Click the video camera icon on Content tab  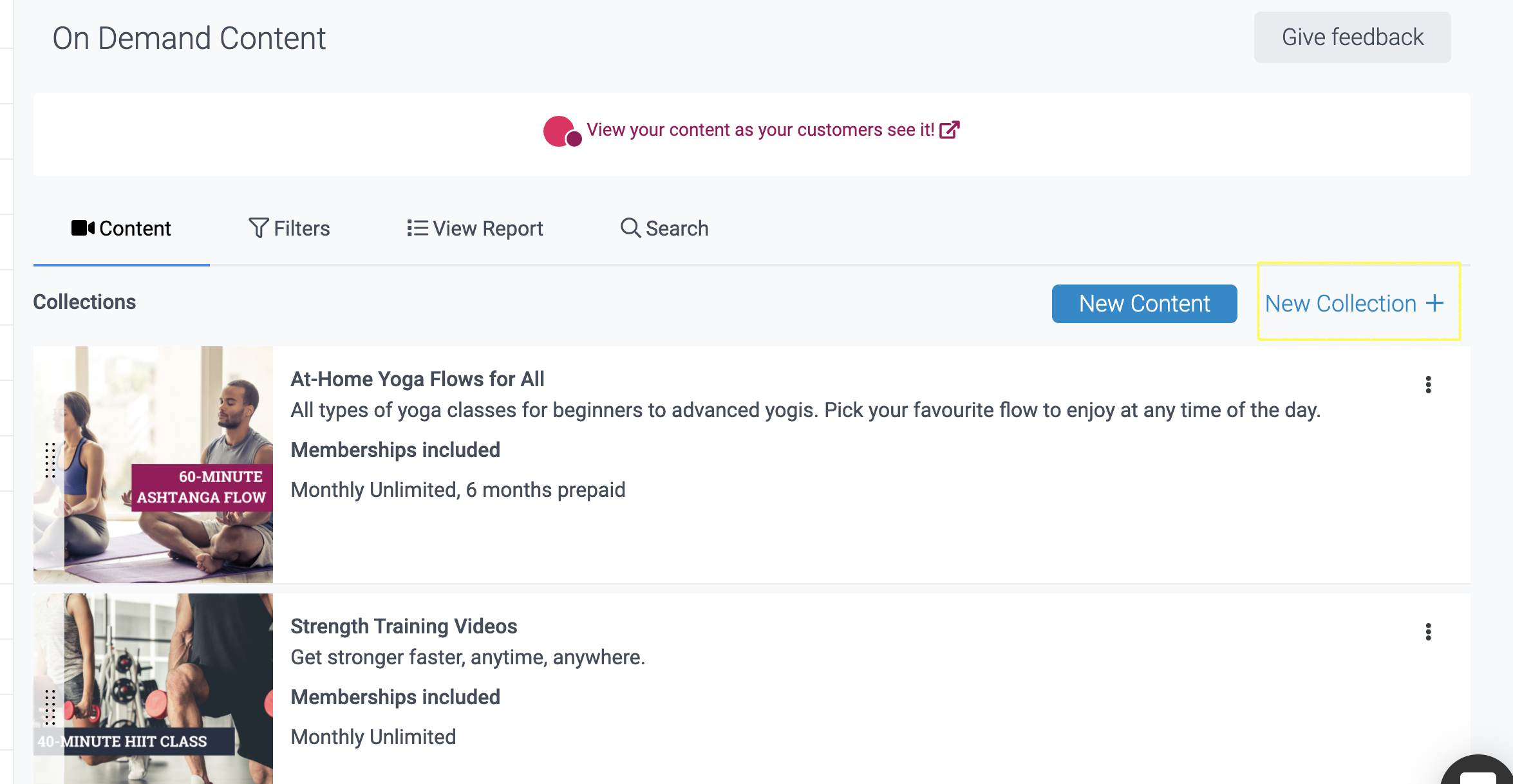tap(82, 228)
